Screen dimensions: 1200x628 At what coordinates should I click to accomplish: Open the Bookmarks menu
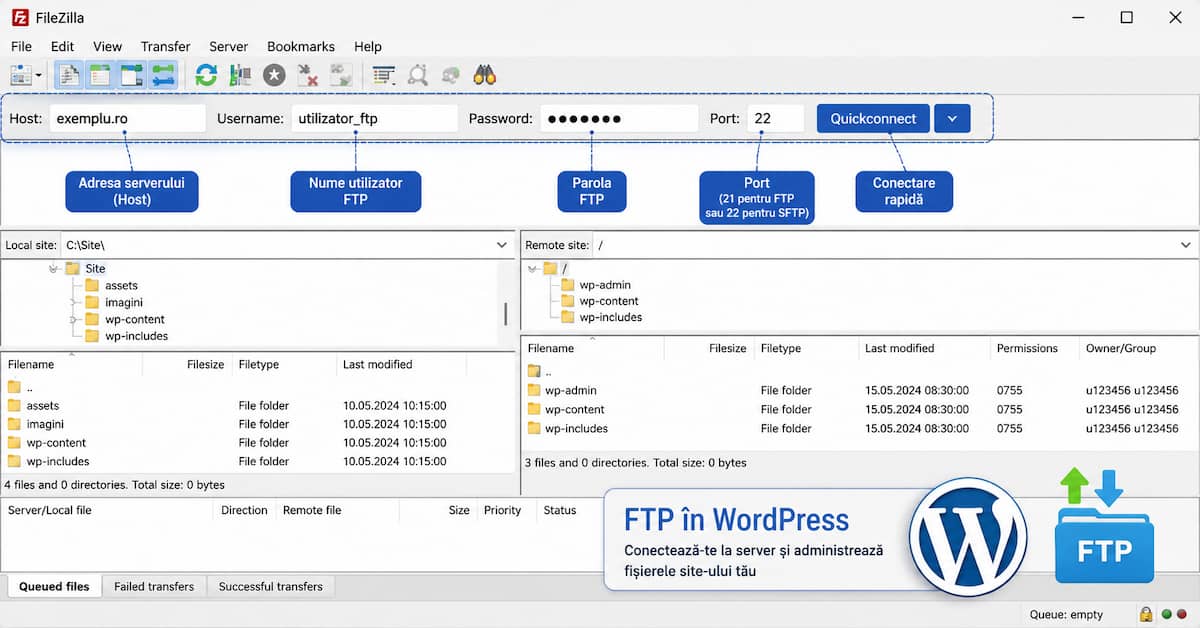point(301,46)
